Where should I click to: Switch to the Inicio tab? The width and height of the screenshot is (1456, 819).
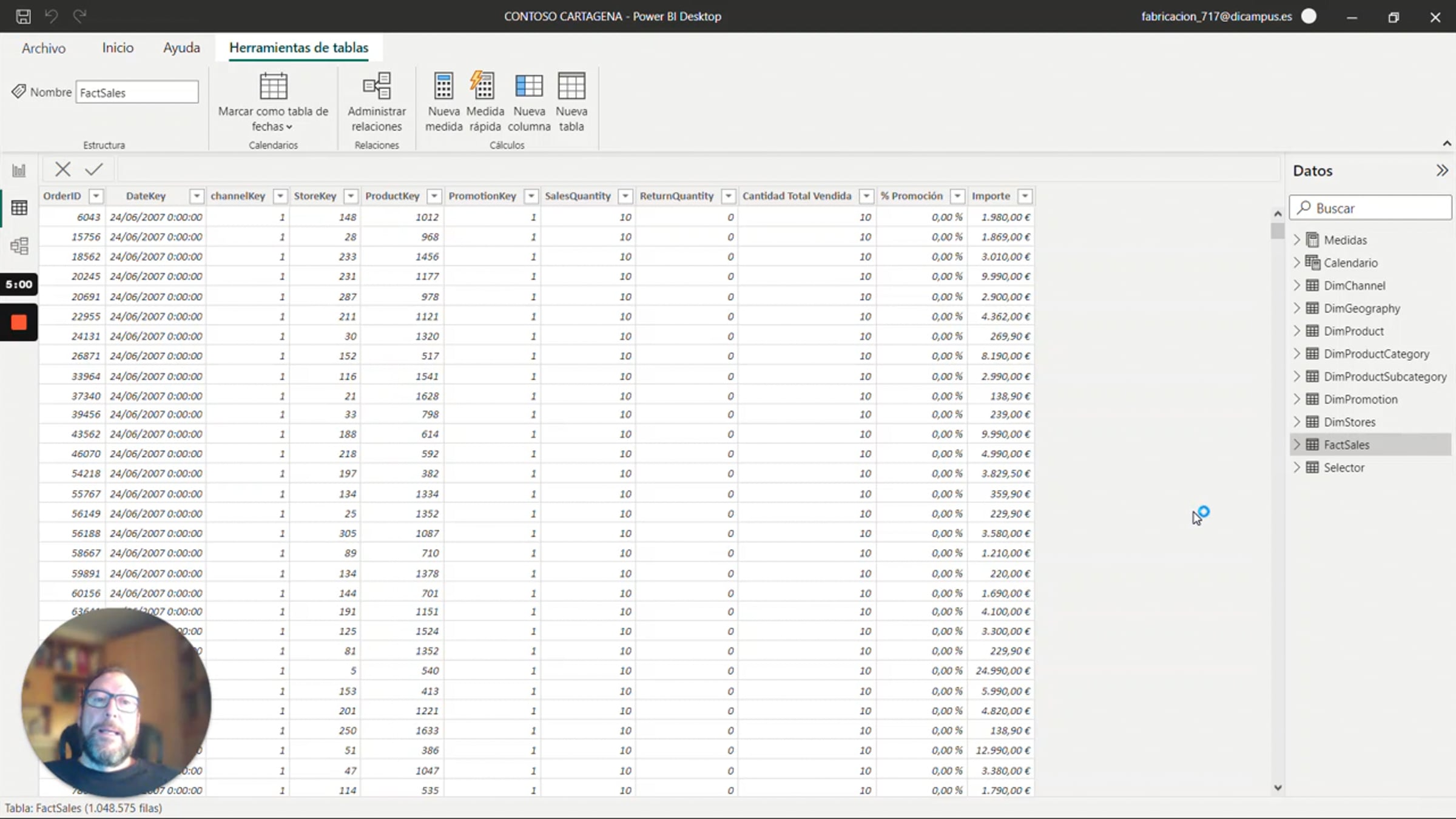click(x=118, y=48)
